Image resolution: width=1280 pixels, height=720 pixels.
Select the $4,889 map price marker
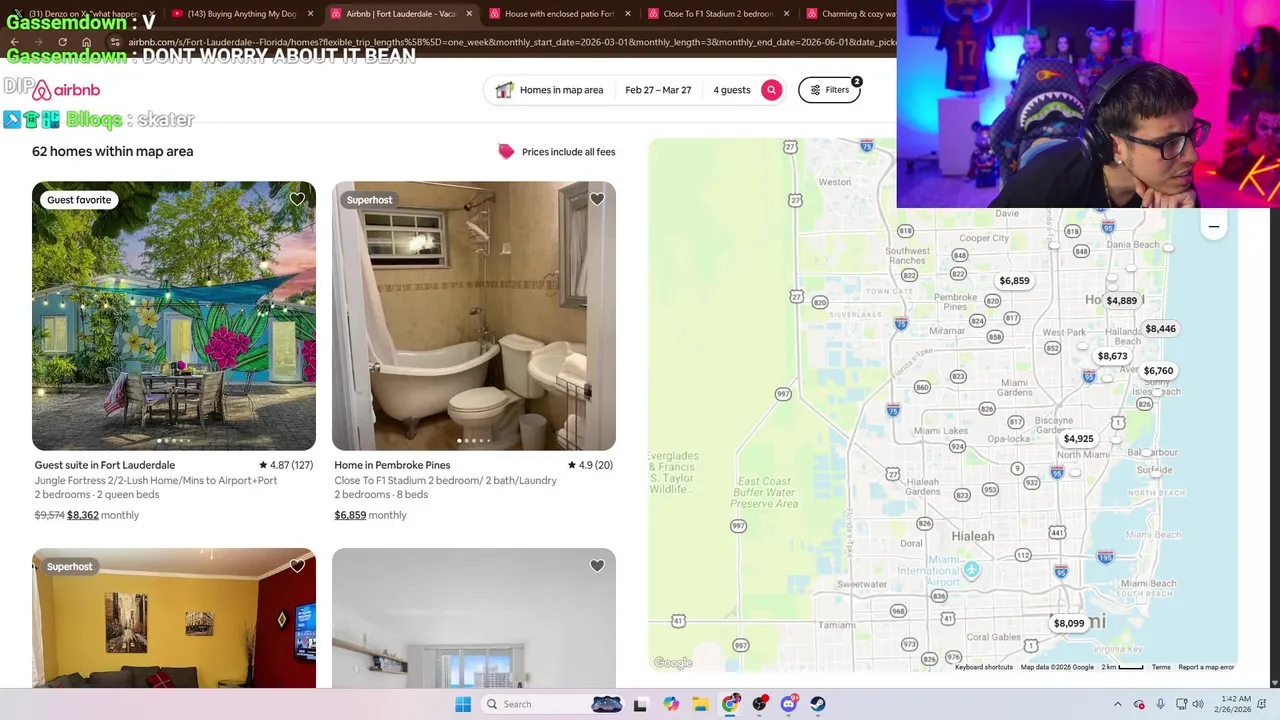[1121, 301]
